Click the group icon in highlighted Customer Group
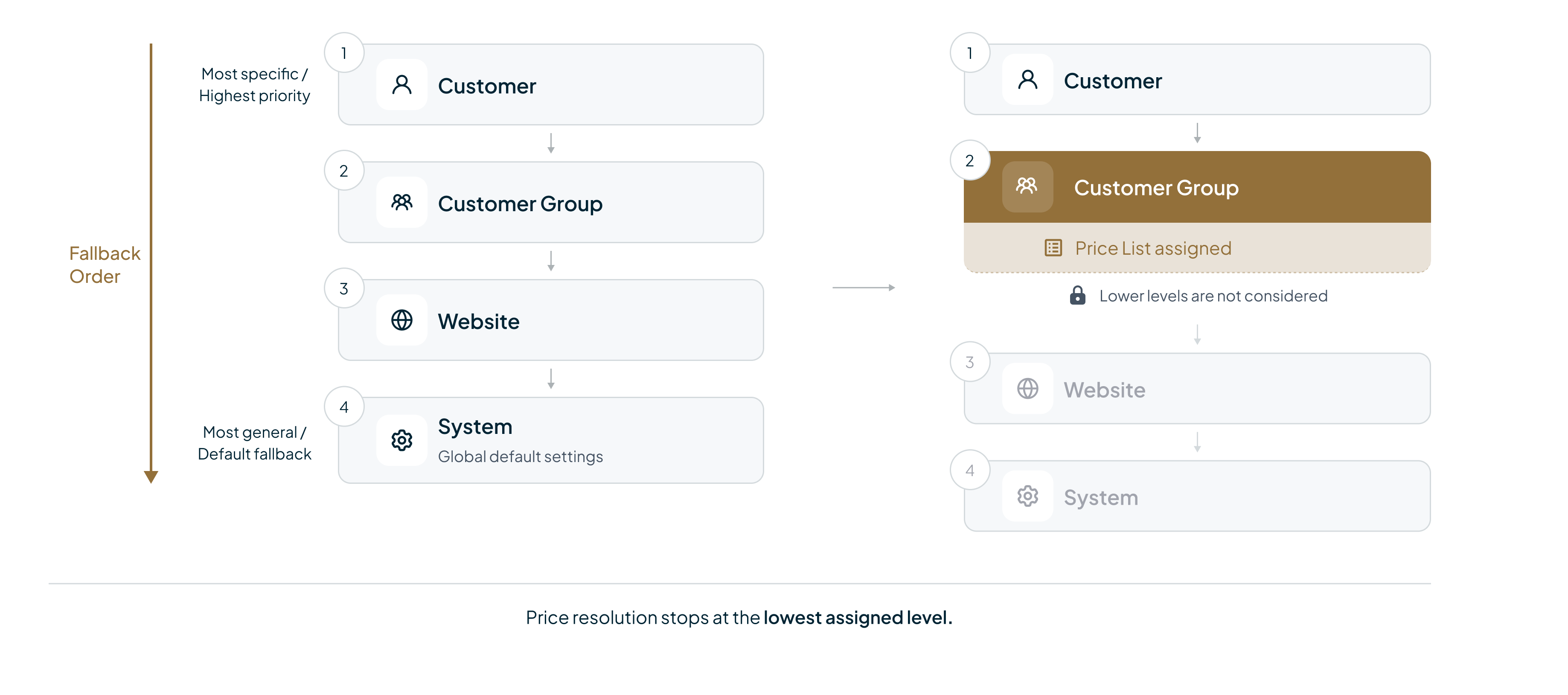Screen dimensions: 1568x695 (1027, 186)
